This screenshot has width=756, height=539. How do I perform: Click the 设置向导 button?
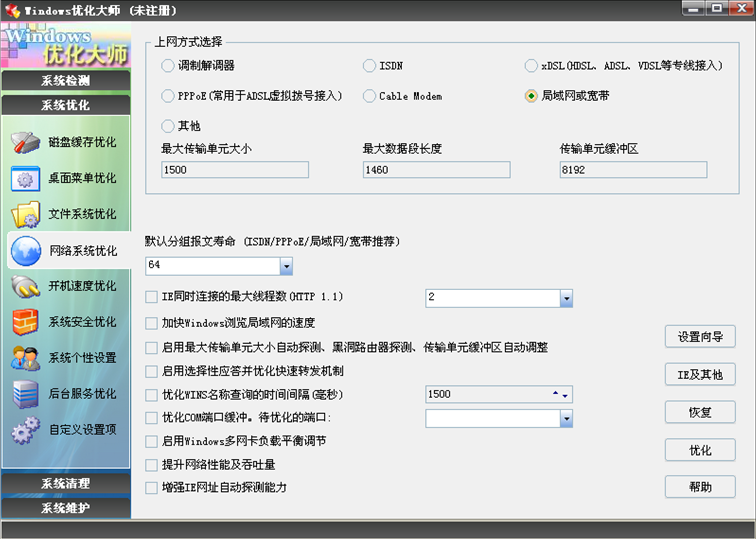[x=700, y=337]
